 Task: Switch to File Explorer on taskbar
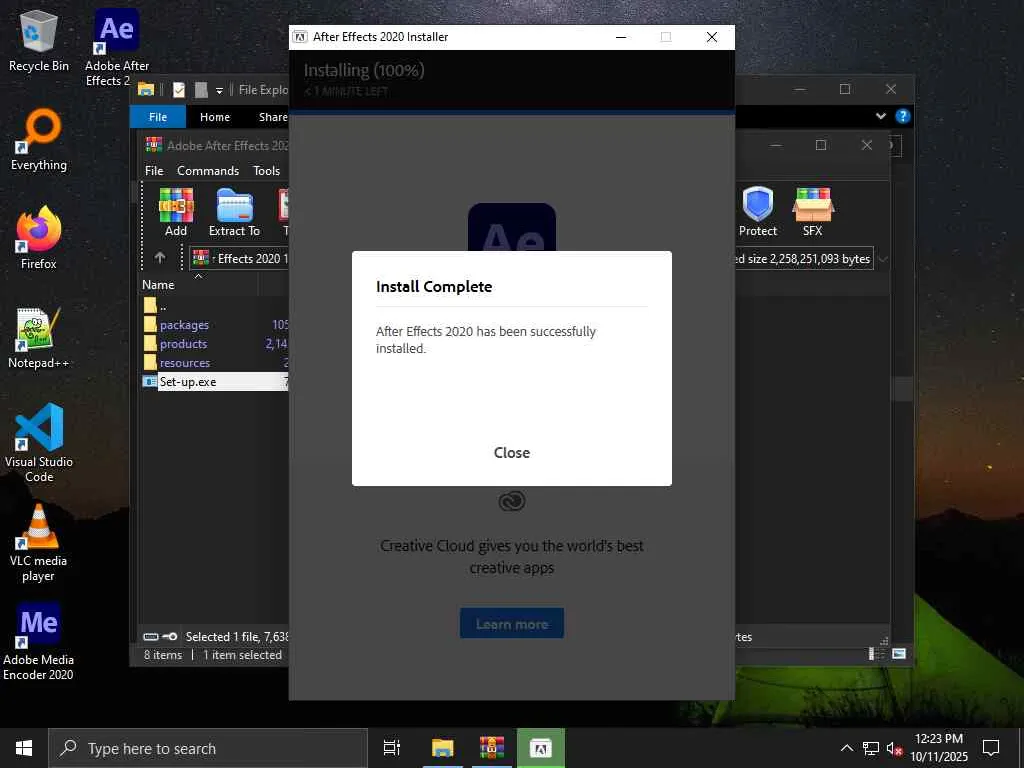pyautogui.click(x=443, y=748)
